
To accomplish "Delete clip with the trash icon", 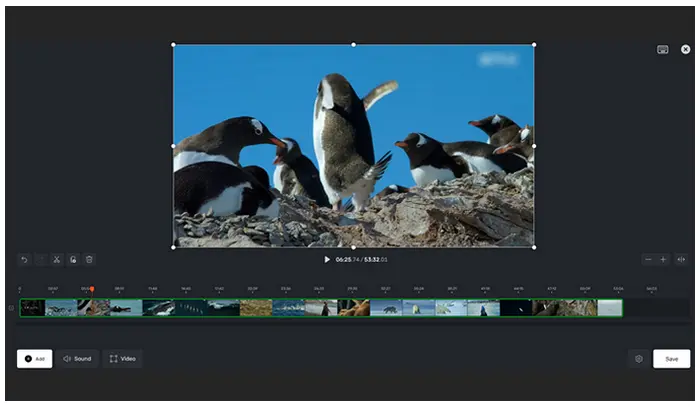I will (89, 259).
